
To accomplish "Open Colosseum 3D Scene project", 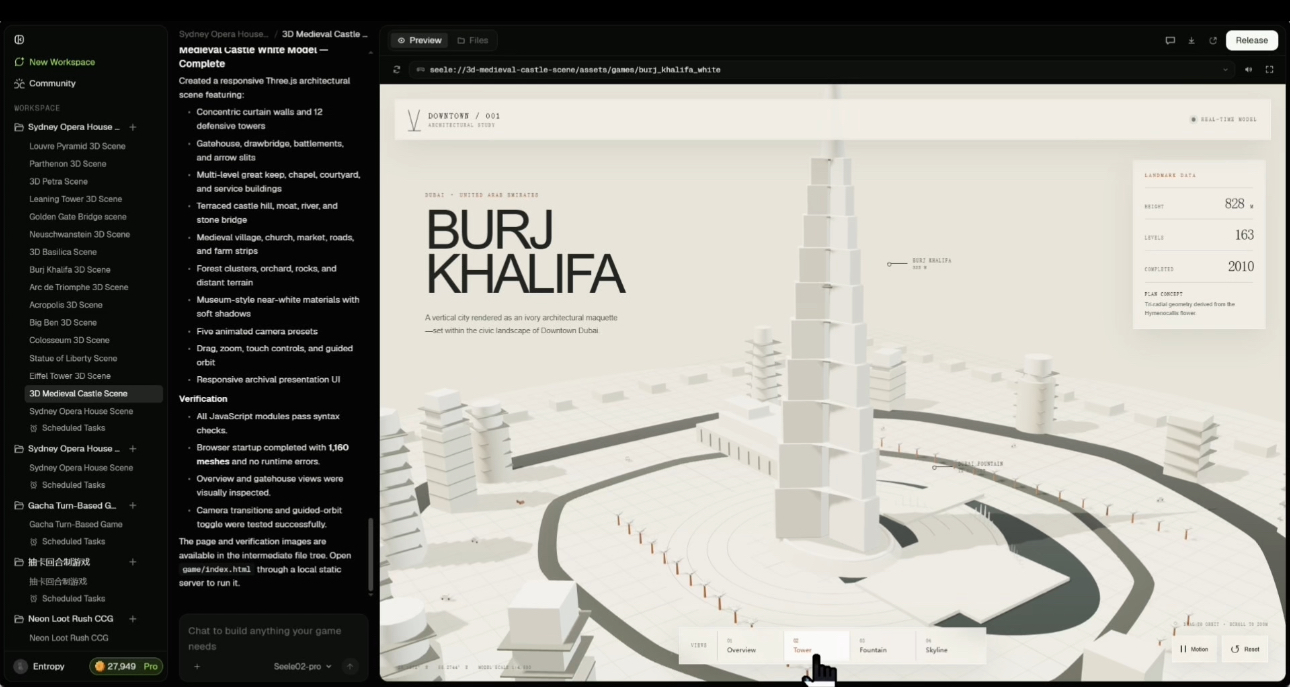I will (70, 340).
